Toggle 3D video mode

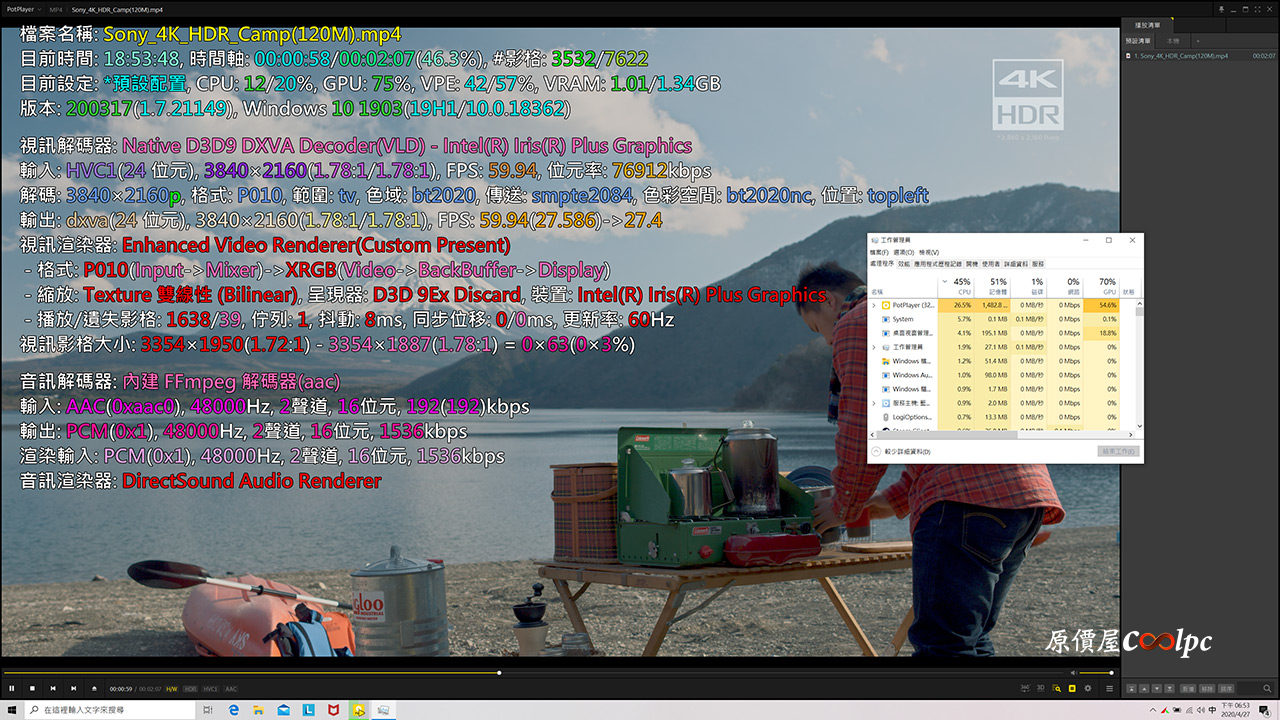click(x=1041, y=688)
